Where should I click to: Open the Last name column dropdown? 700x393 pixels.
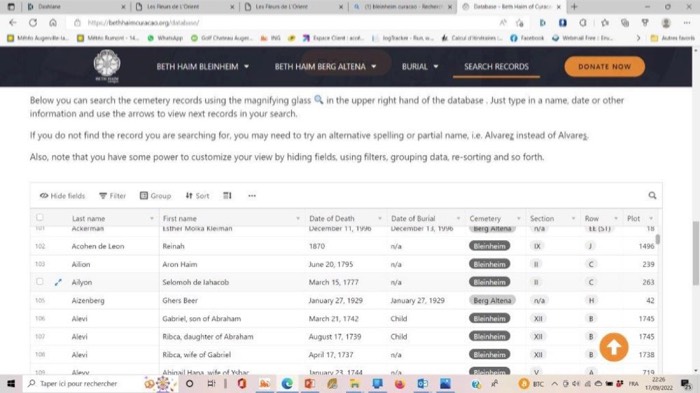(x=152, y=218)
